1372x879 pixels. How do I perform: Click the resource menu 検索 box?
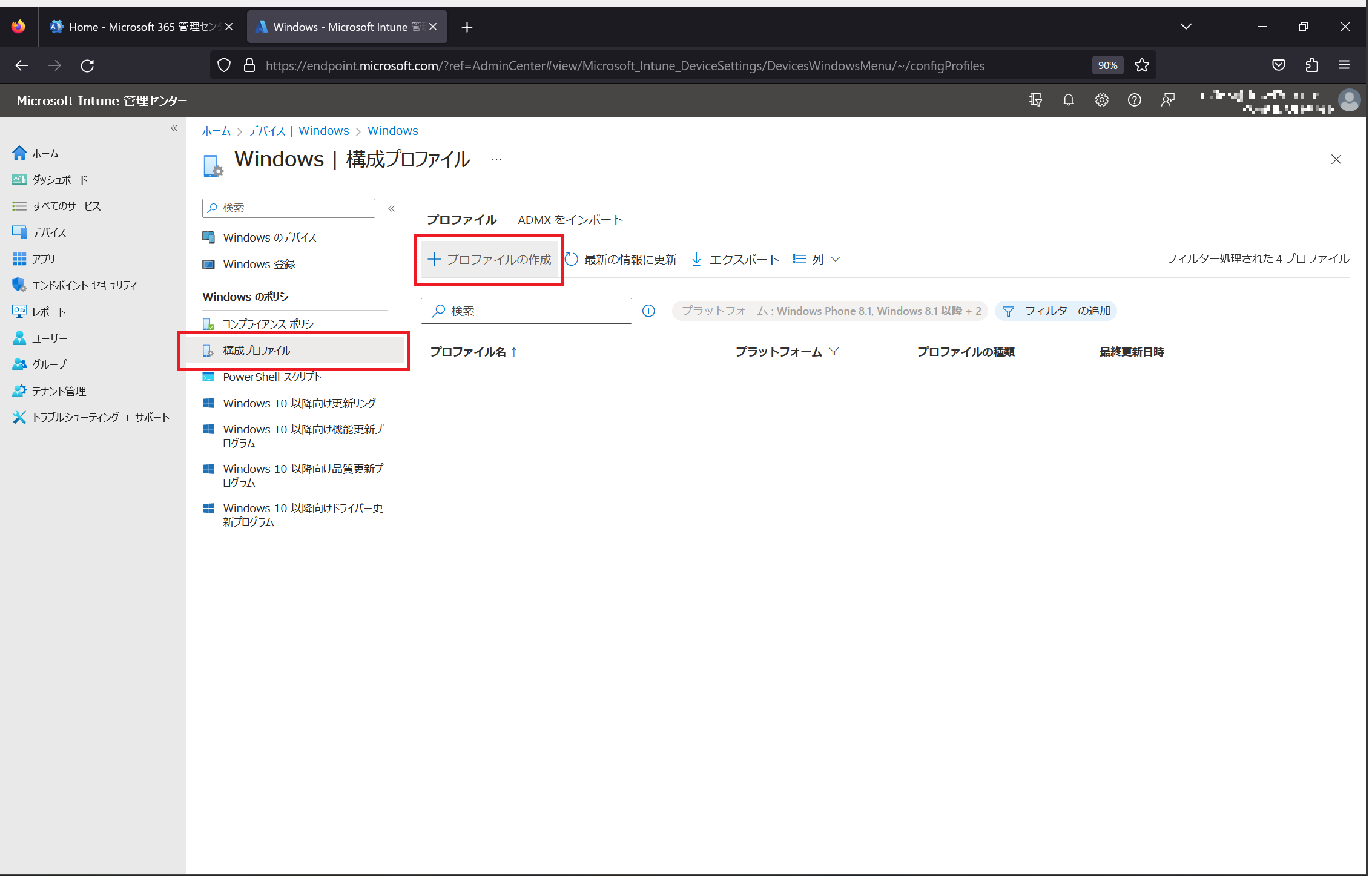pos(289,209)
